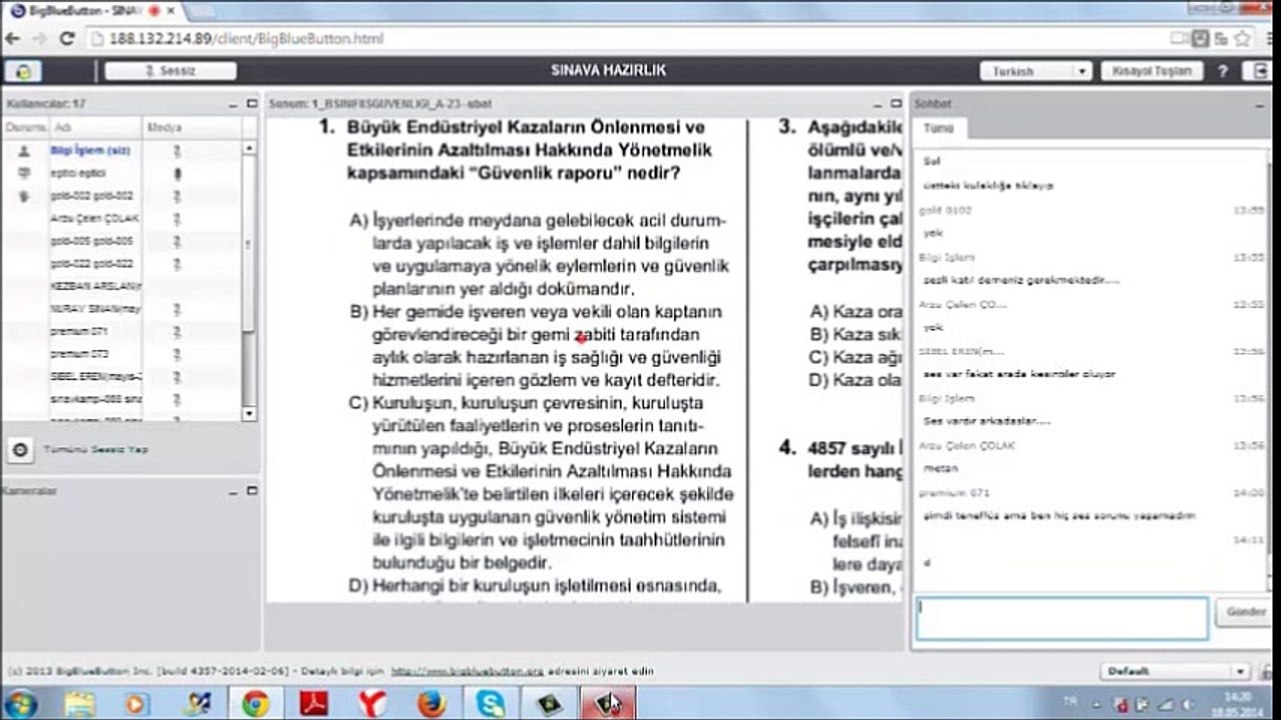Open Firefox from the taskbar
The width and height of the screenshot is (1281, 720).
click(431, 704)
